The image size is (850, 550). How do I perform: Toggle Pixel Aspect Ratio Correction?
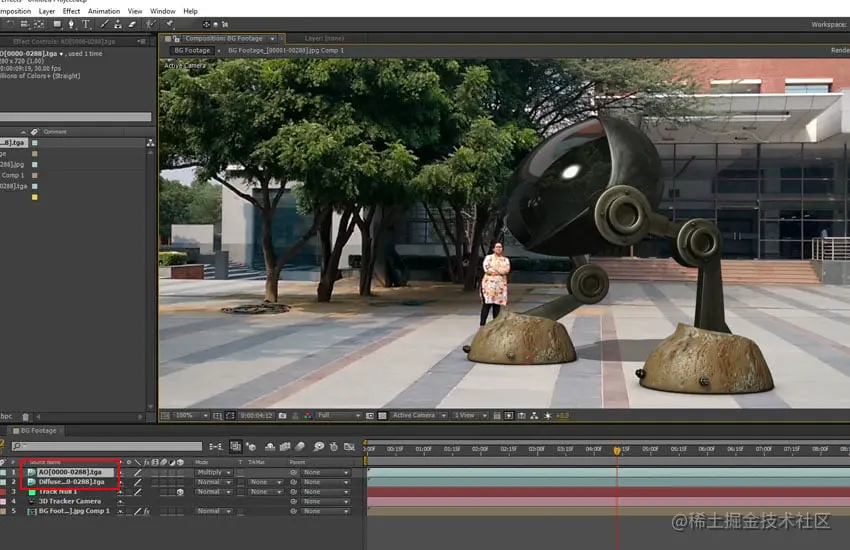point(497,416)
